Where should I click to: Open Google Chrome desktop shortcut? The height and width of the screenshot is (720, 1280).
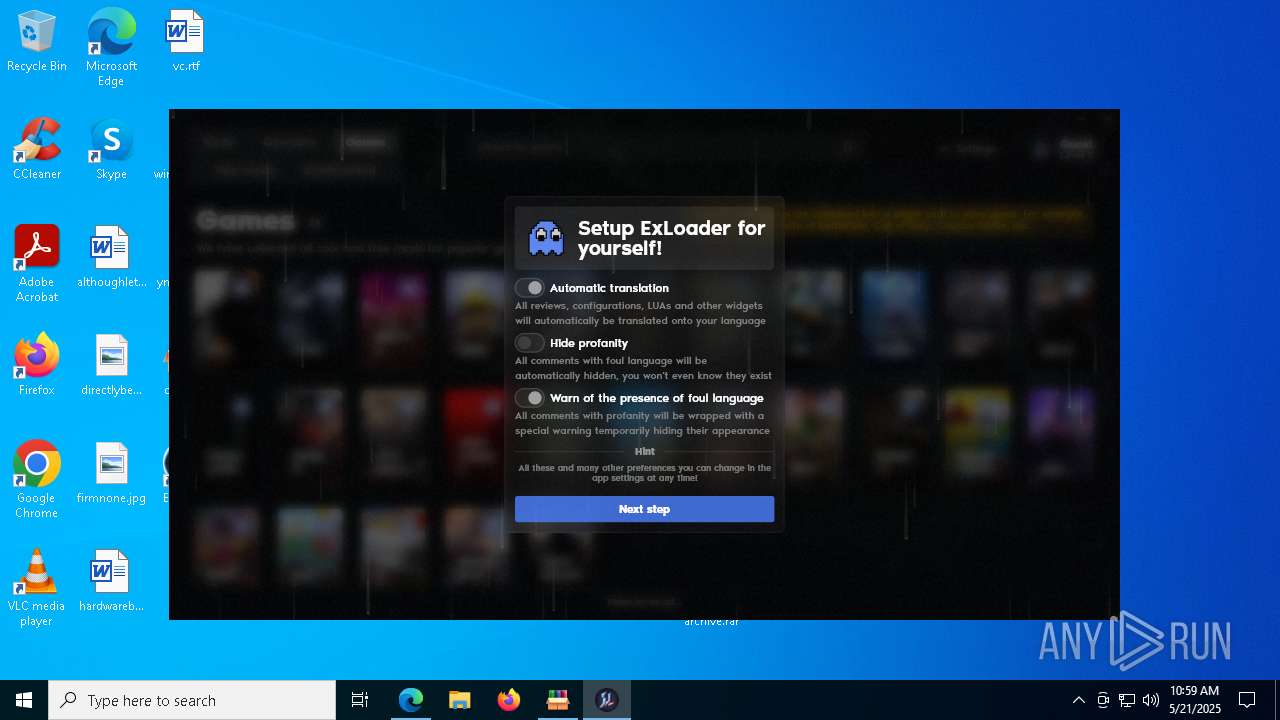tap(37, 480)
